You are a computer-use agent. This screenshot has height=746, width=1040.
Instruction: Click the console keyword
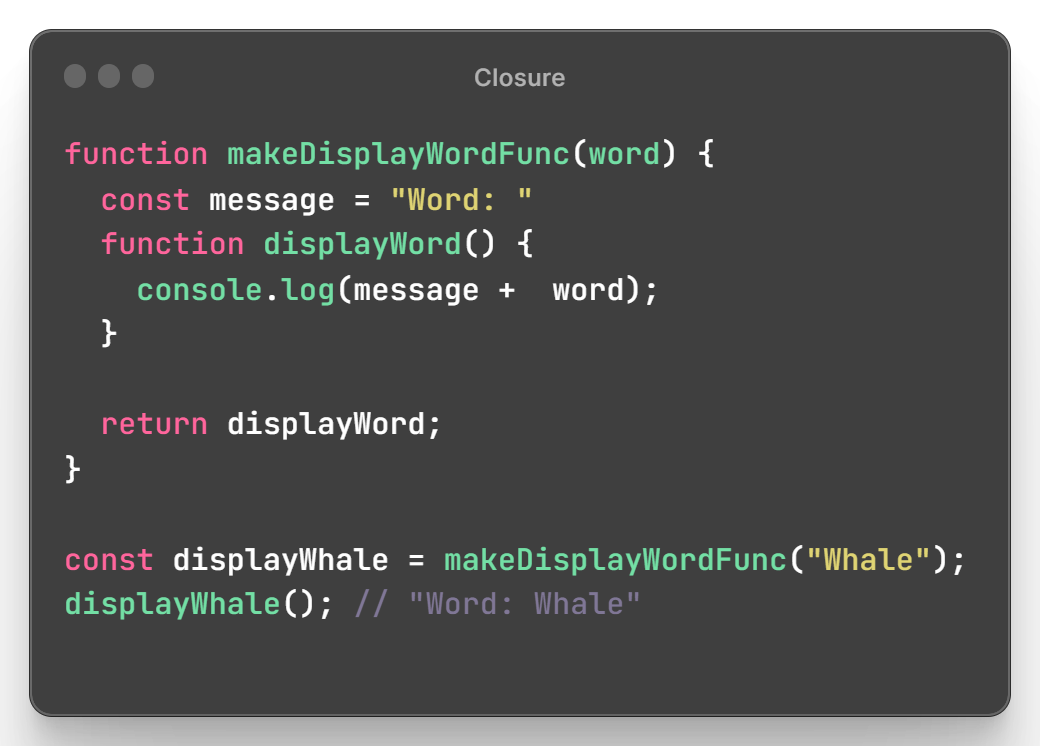[x=199, y=290]
